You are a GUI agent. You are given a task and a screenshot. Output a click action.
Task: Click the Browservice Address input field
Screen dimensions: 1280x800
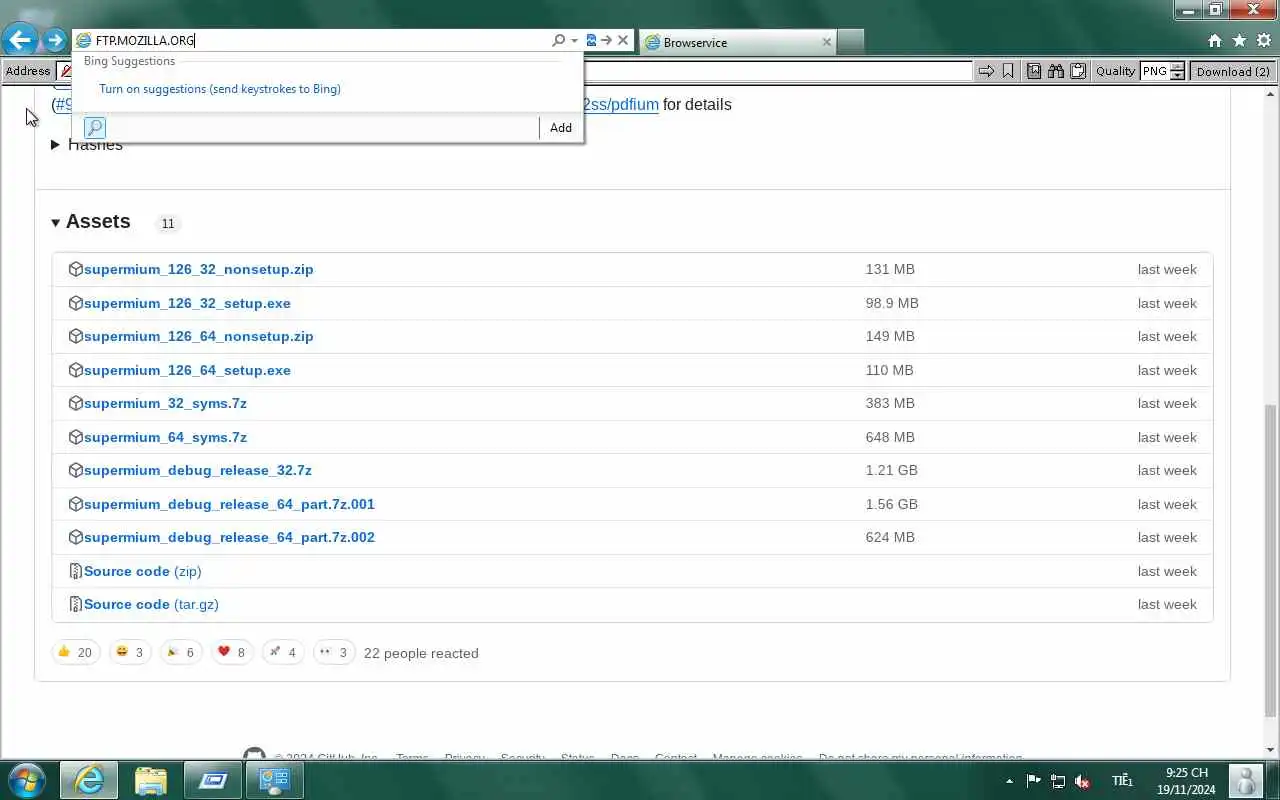click(778, 71)
